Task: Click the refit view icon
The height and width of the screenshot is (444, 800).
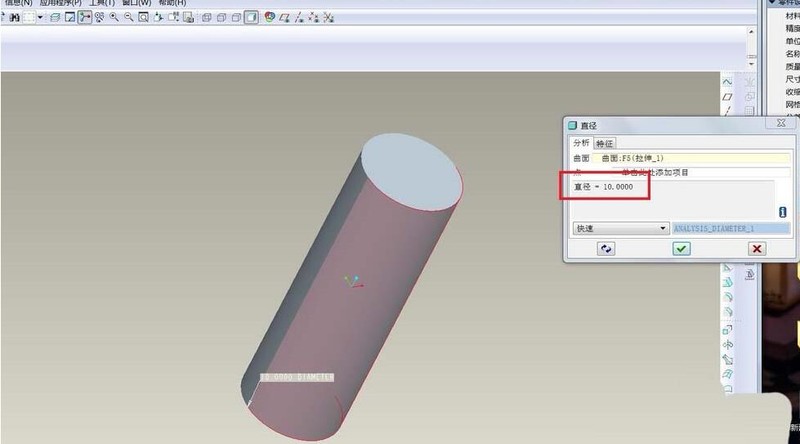Action: click(143, 17)
